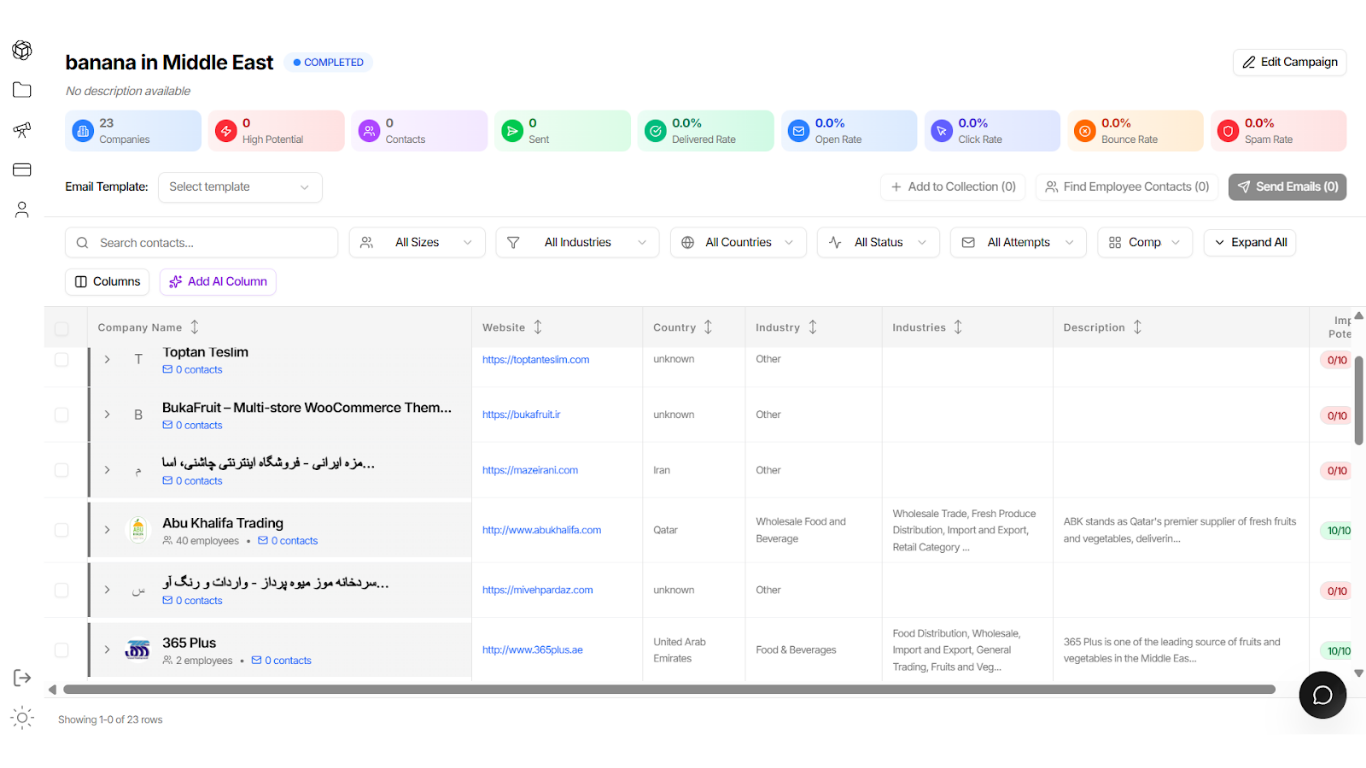Viewport: 1366px width, 768px height.
Task: Open the All Industries filter menu
Action: point(577,242)
